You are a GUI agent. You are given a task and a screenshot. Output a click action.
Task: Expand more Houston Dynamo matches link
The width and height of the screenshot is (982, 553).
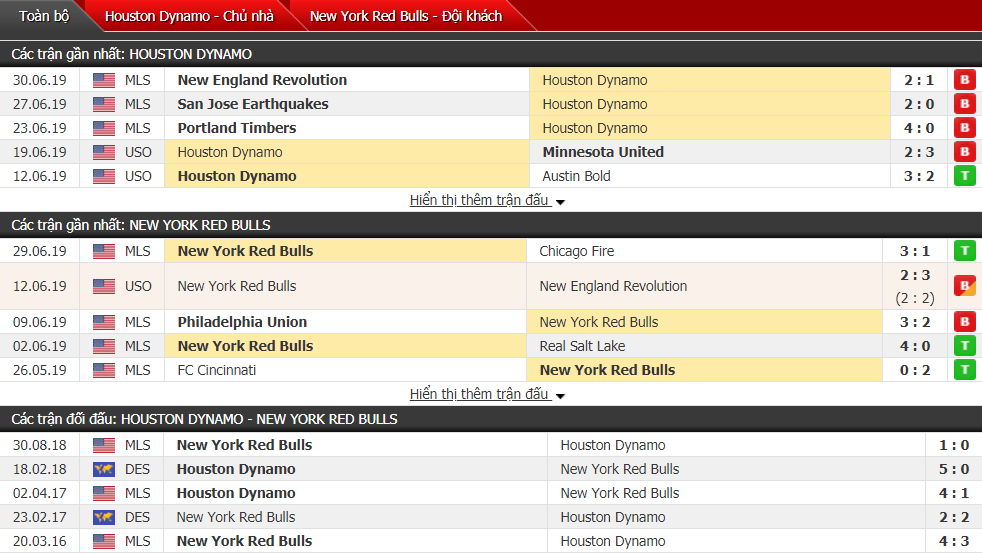(487, 200)
